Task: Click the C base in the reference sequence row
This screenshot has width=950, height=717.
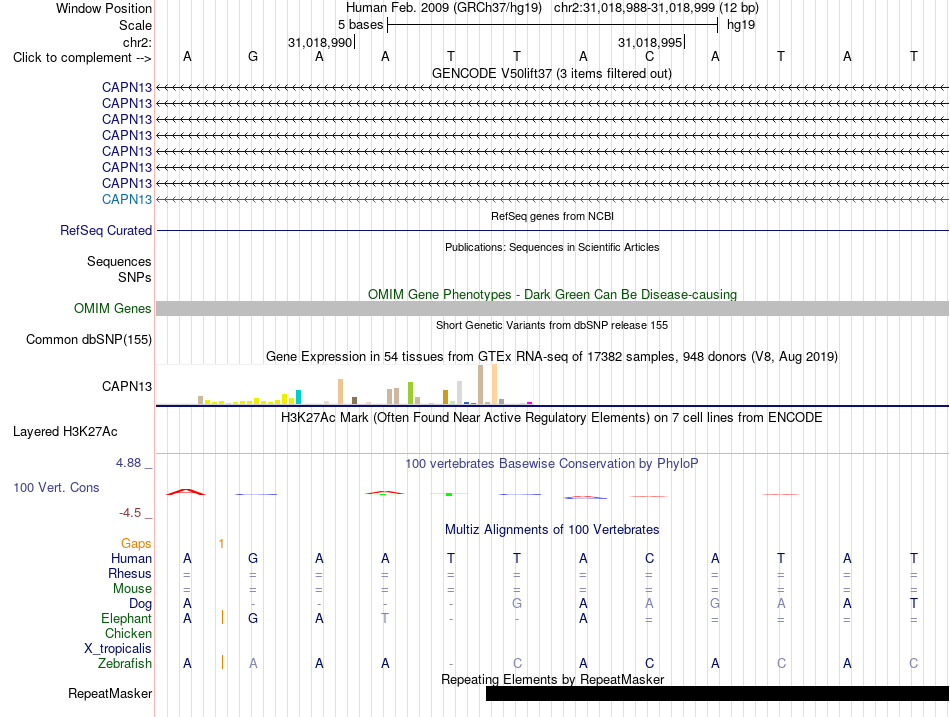Action: [649, 56]
